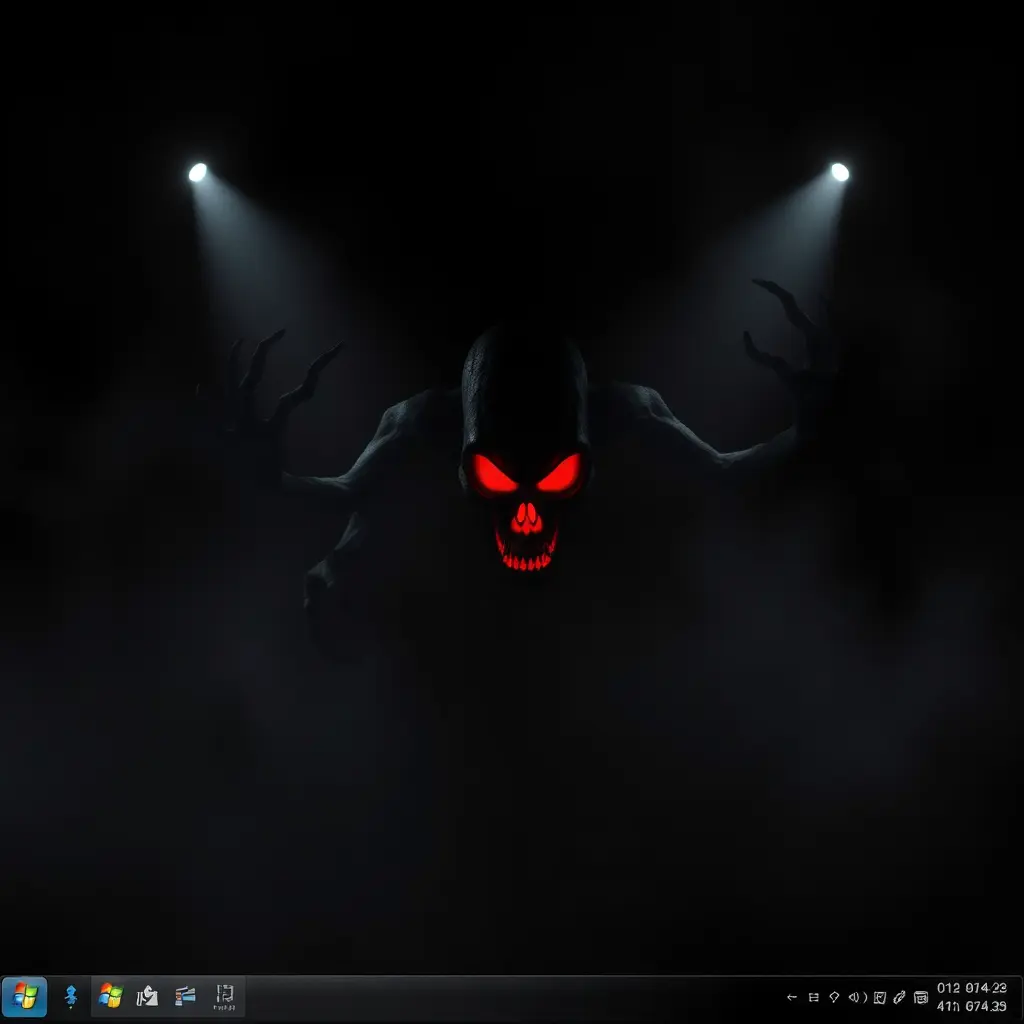Click the paperclip tray icon
This screenshot has width=1024, height=1024.
tap(899, 997)
